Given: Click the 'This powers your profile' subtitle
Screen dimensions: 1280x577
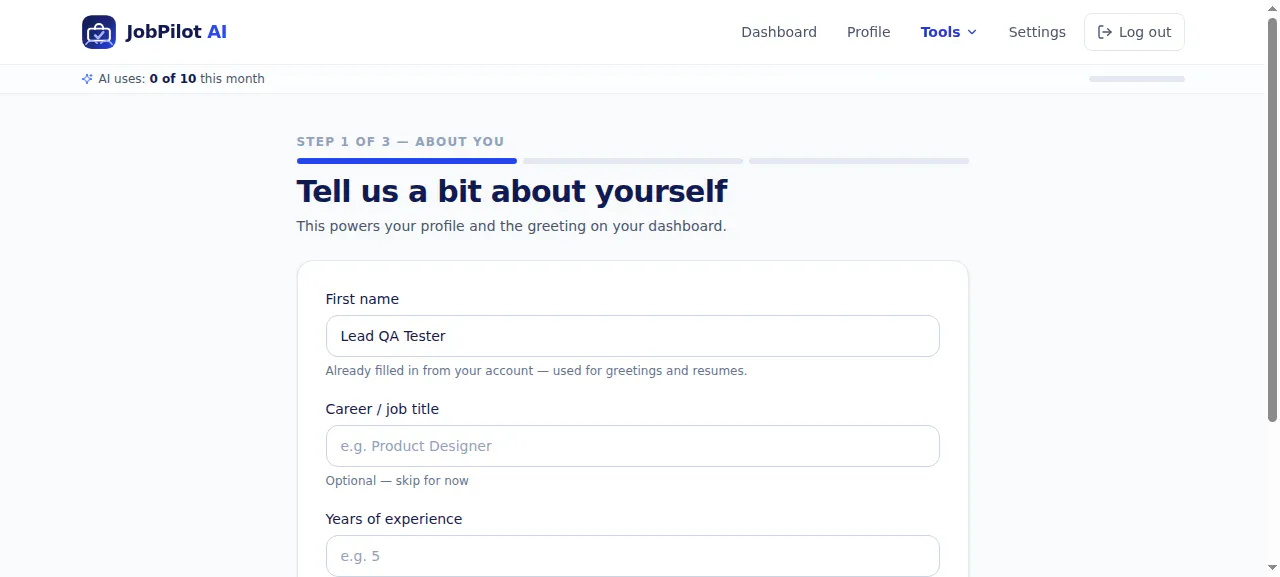Looking at the screenshot, I should (512, 226).
